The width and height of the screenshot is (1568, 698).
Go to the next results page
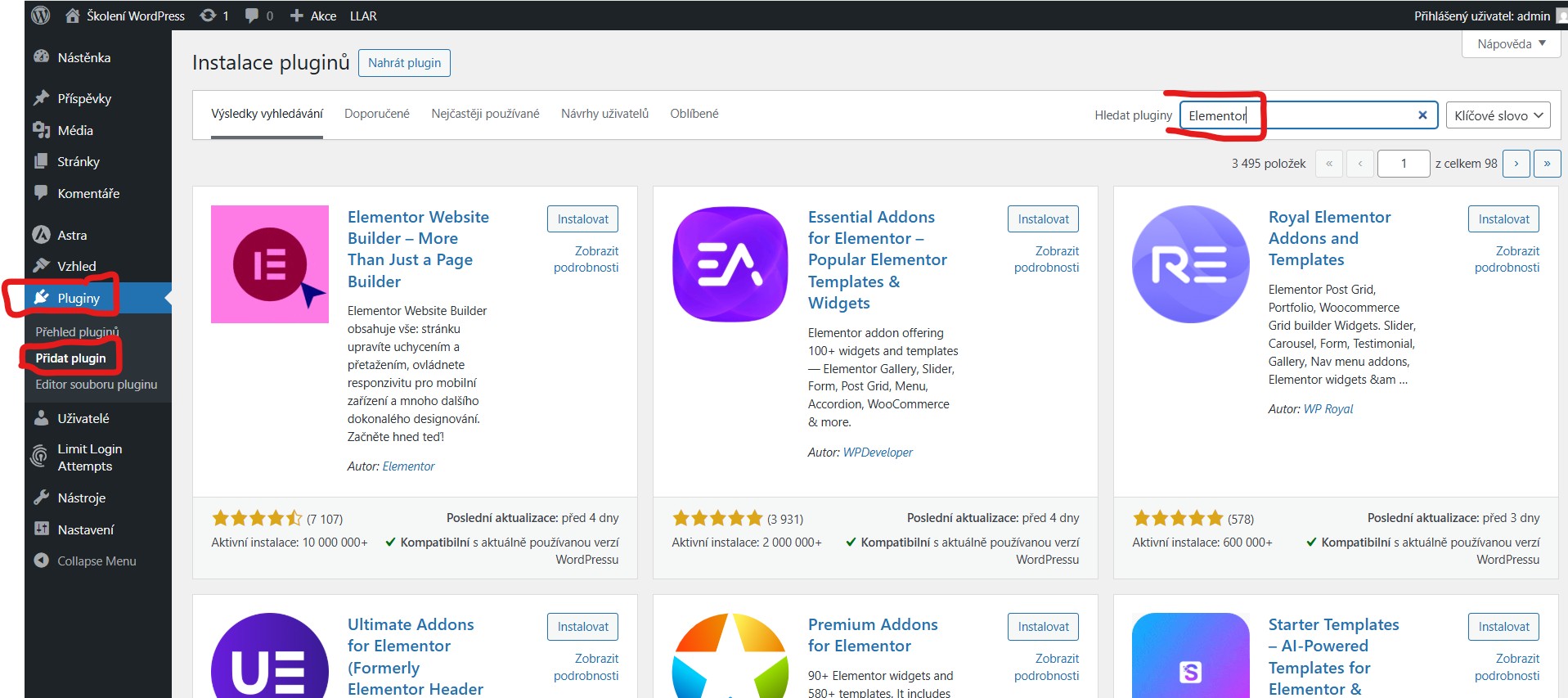point(1516,164)
